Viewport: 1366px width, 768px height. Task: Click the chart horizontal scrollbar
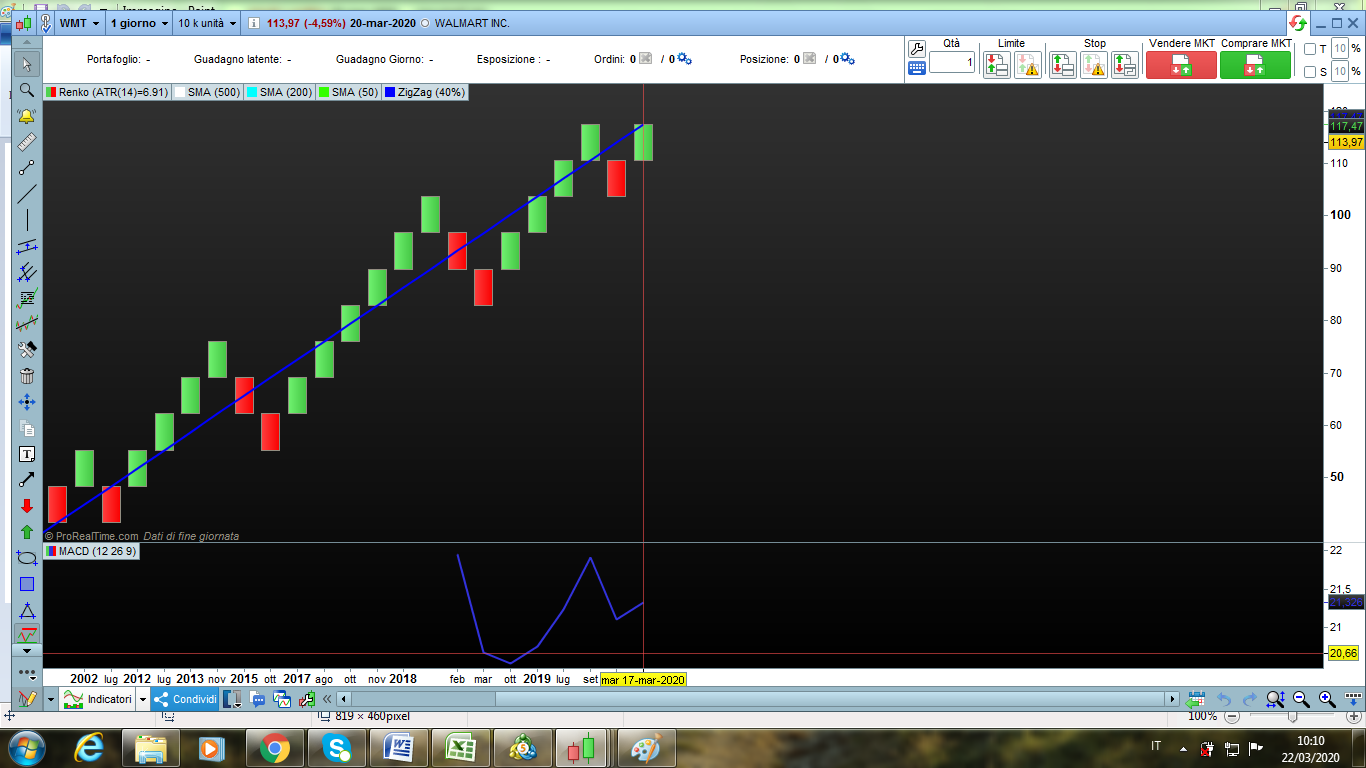tap(759, 699)
